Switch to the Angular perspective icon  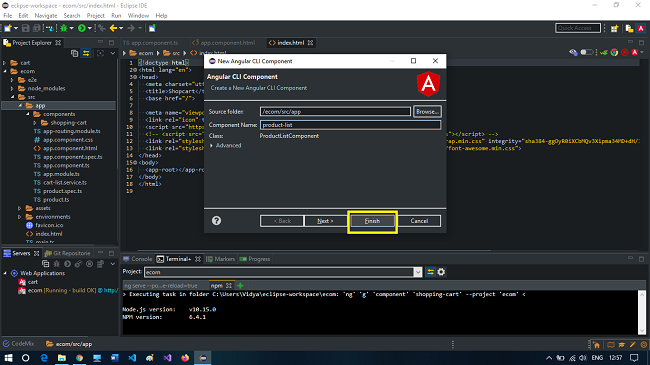click(641, 28)
